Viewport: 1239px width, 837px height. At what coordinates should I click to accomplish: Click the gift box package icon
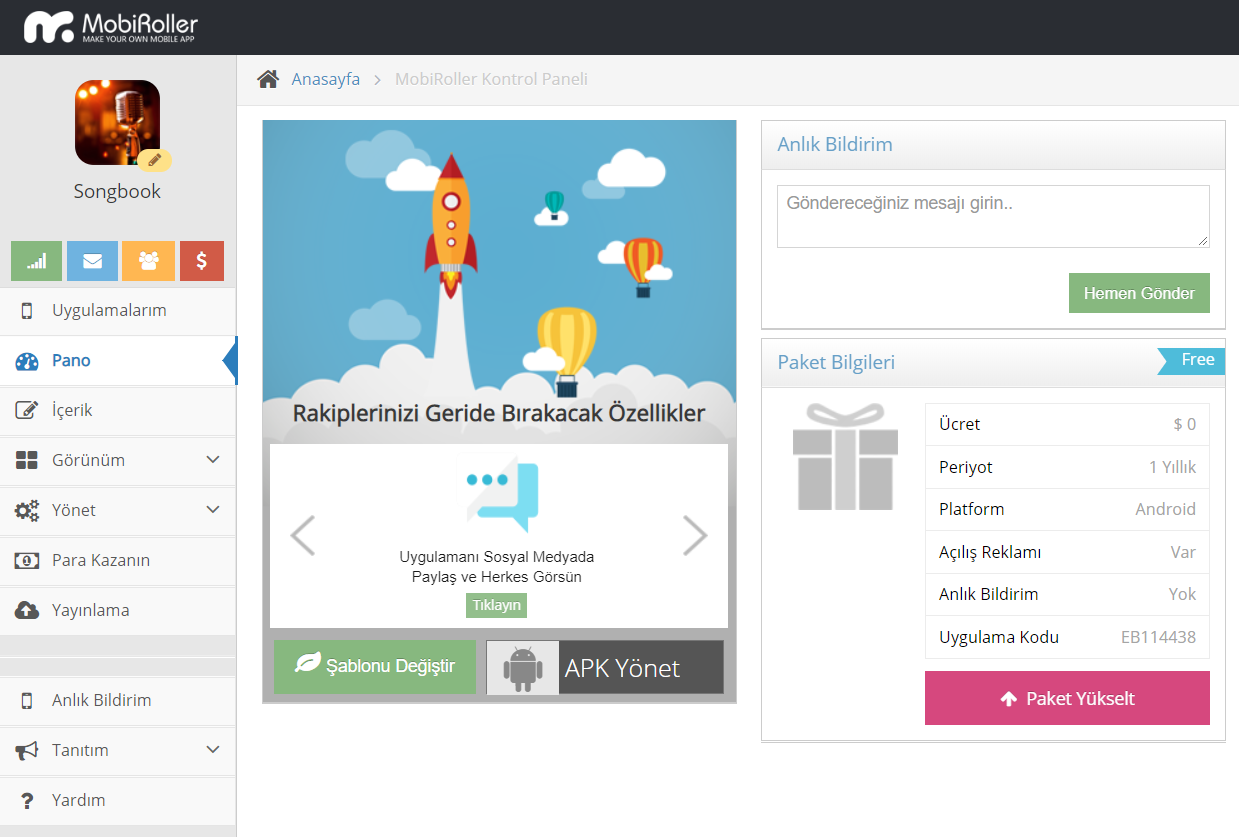[x=845, y=457]
